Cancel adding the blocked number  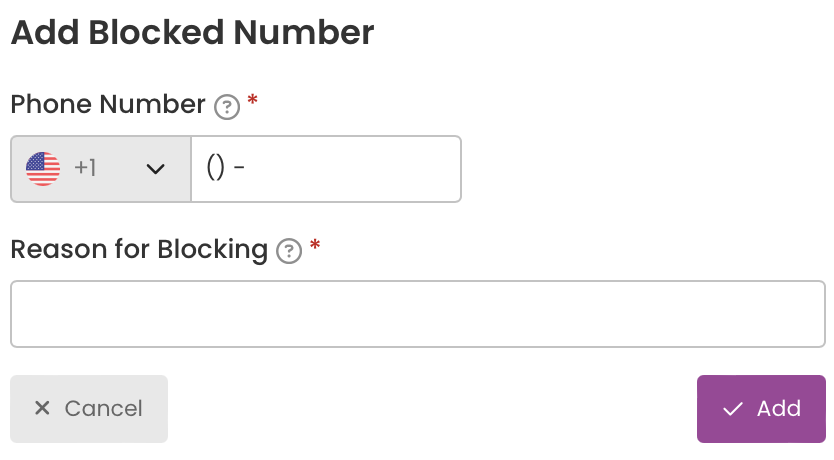pos(89,409)
